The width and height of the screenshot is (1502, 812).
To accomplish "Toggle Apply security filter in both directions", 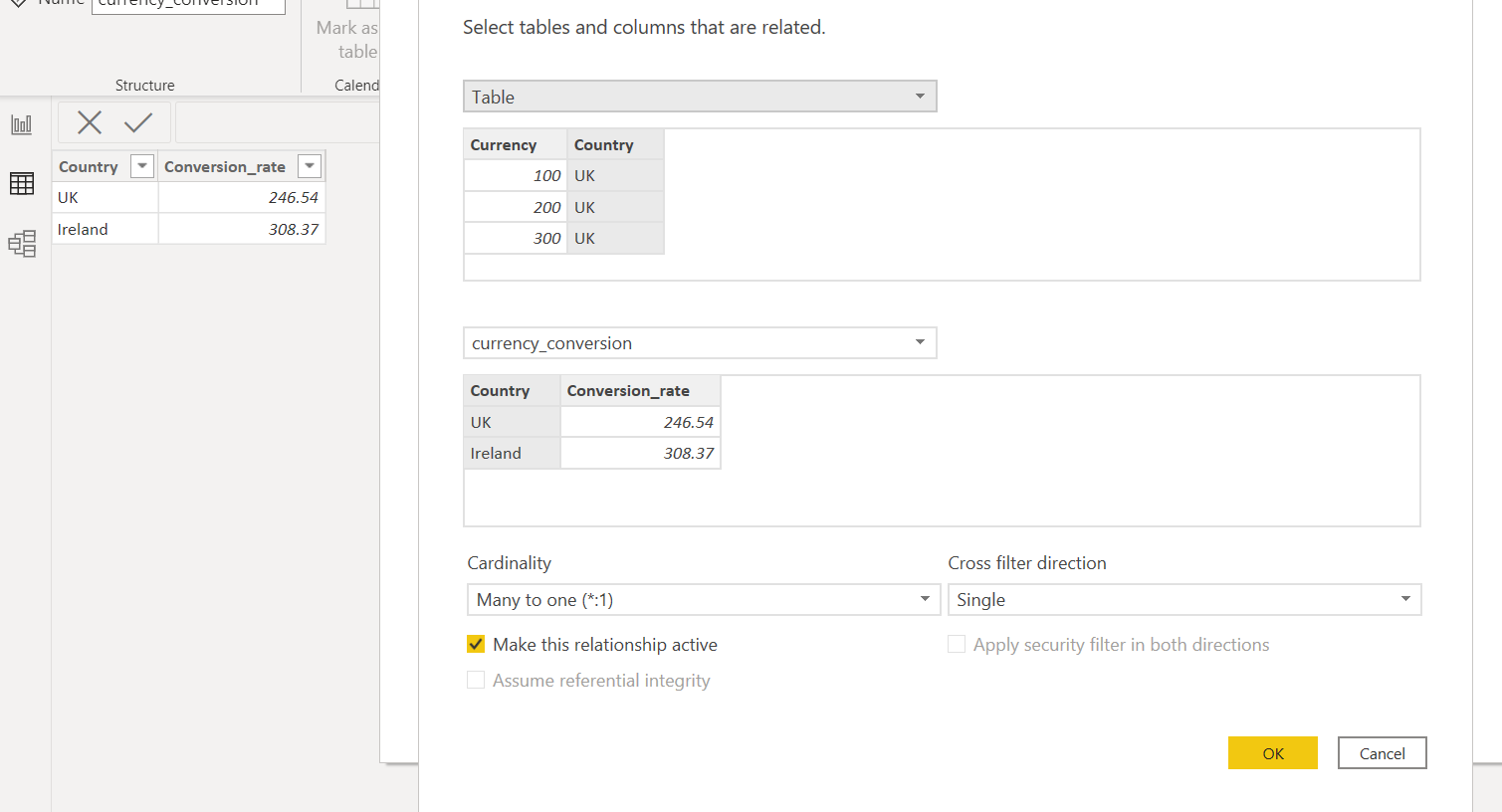I will coord(957,644).
